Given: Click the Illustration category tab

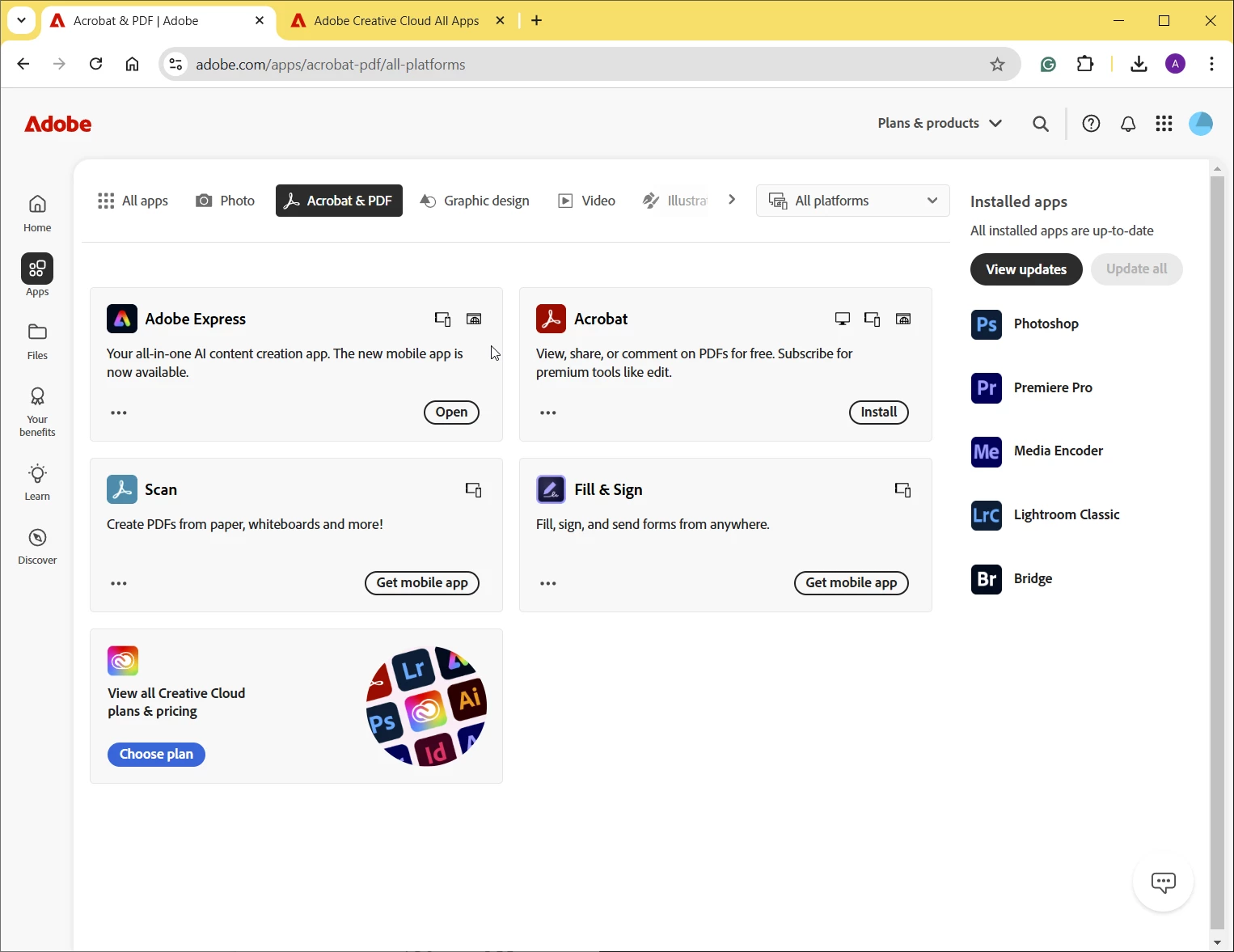Looking at the screenshot, I should (x=675, y=201).
